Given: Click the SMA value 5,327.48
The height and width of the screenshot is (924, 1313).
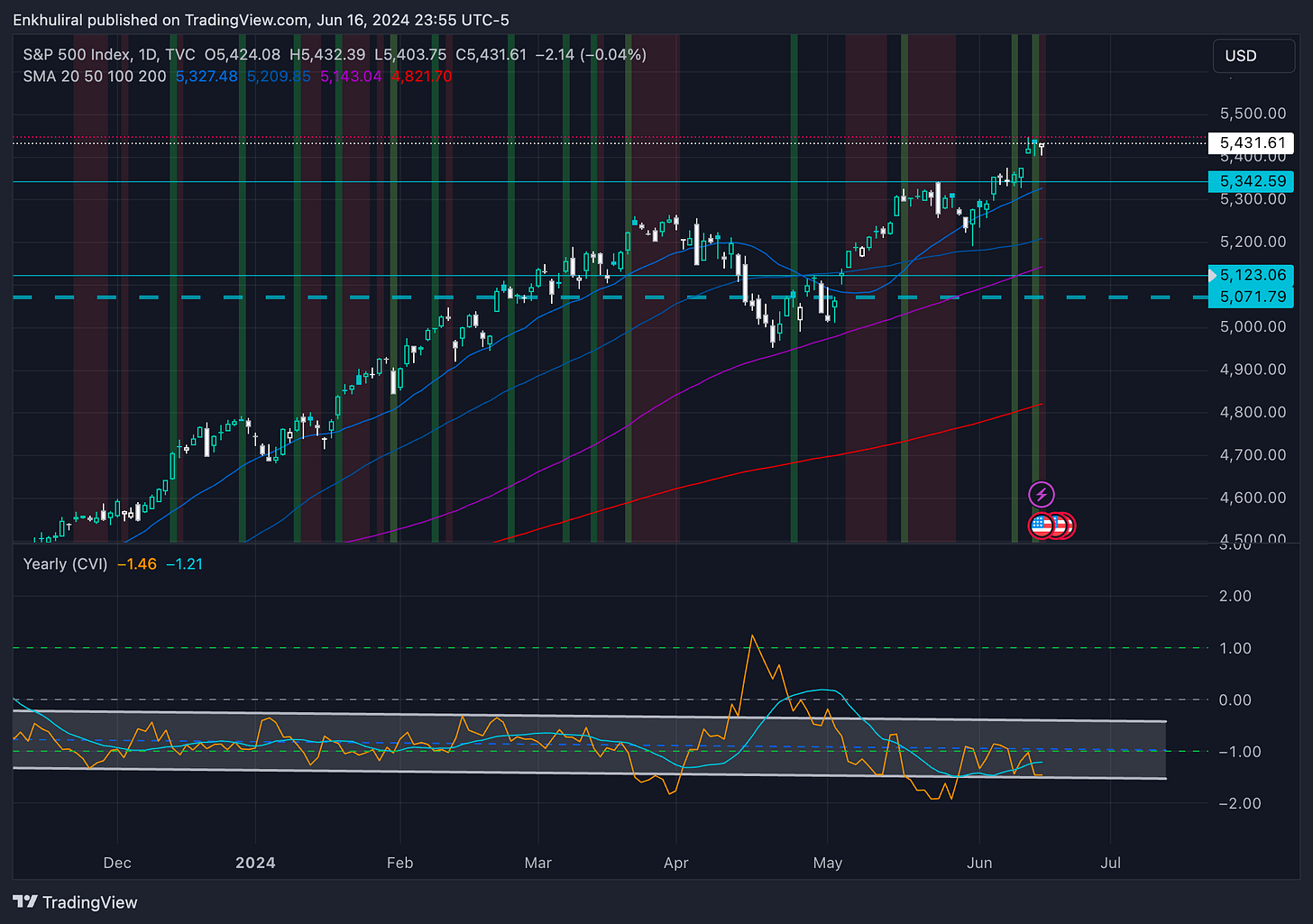Looking at the screenshot, I should click(207, 77).
